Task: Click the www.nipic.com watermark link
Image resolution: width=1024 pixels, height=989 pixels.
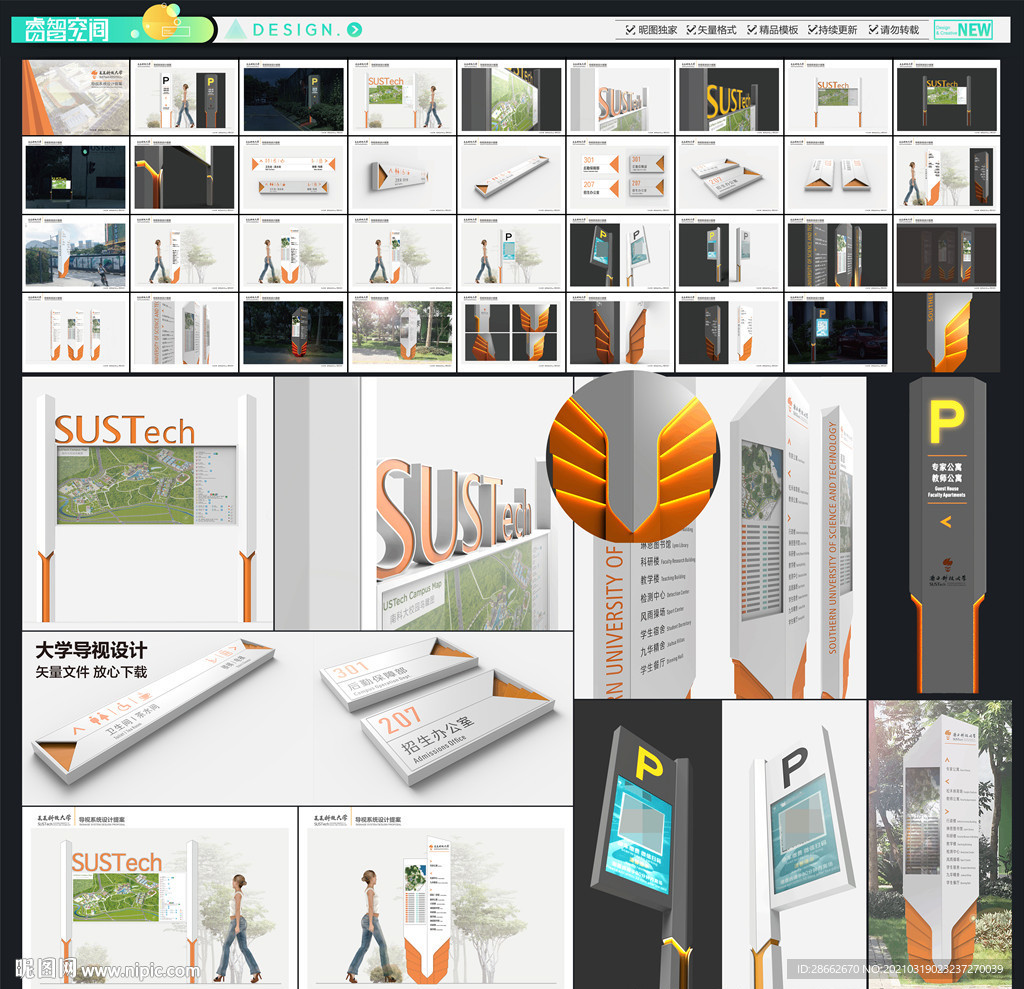Action: pos(140,971)
